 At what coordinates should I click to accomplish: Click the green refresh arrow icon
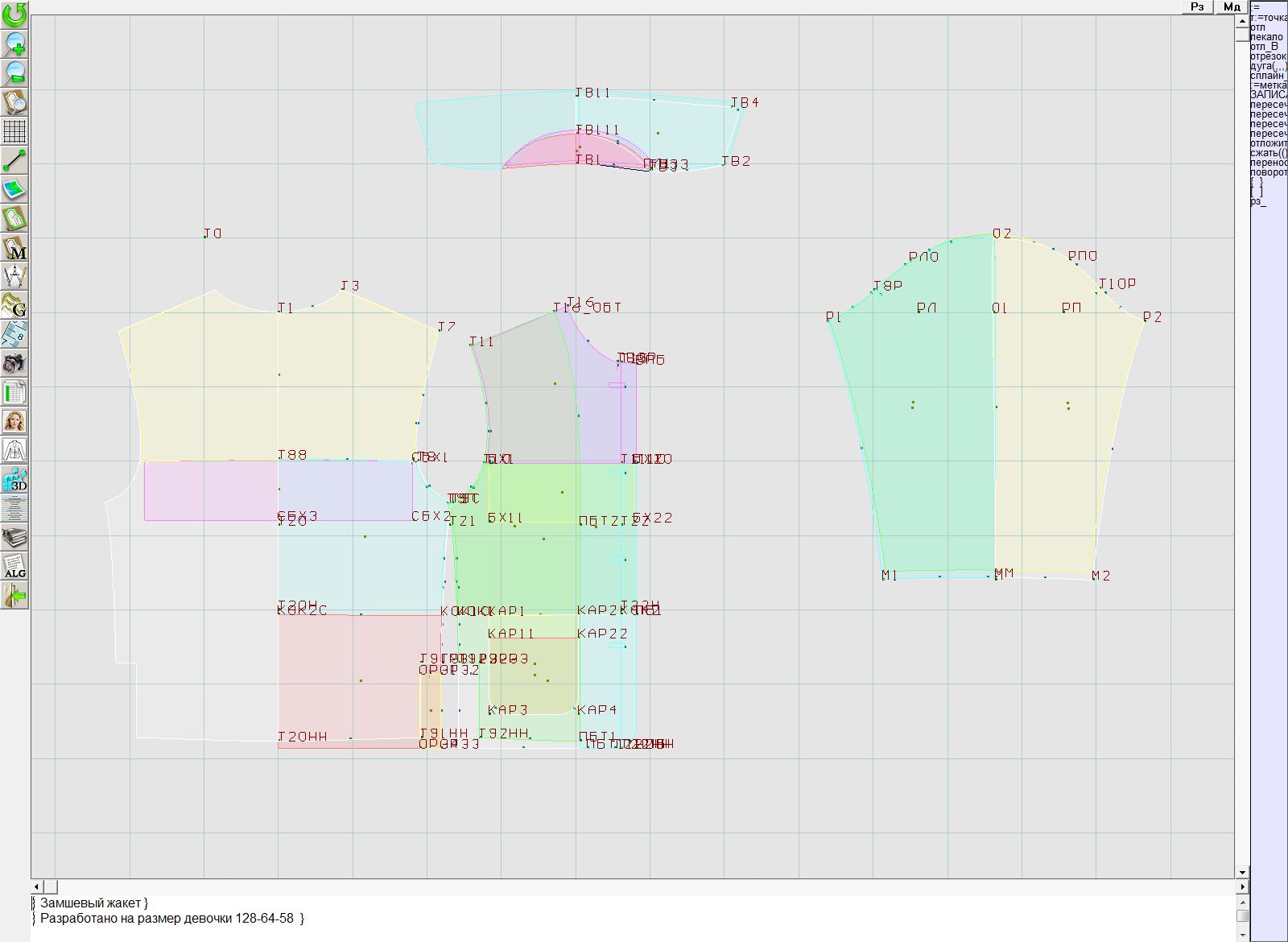coord(14,14)
